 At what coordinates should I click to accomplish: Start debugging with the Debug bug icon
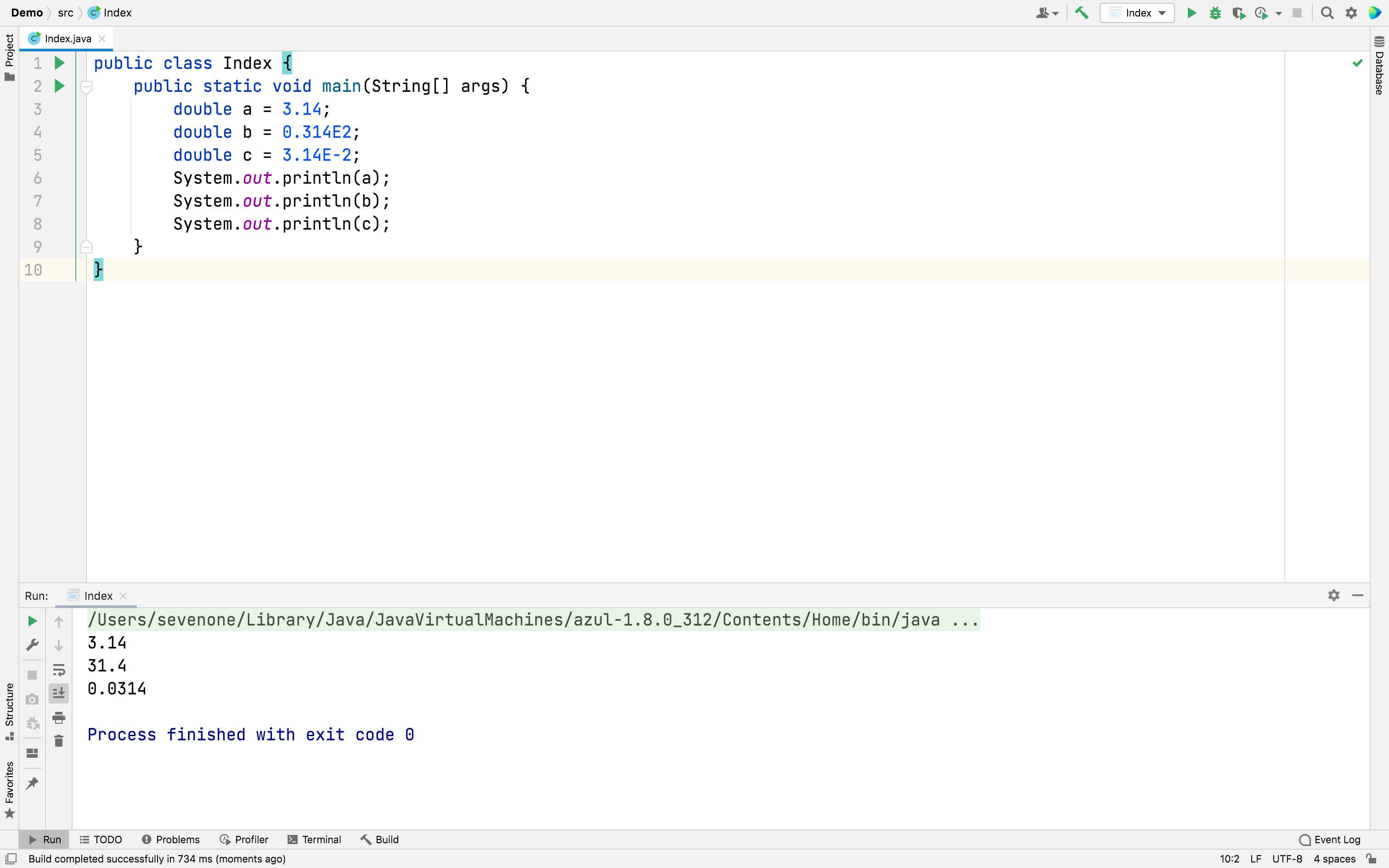click(1214, 13)
